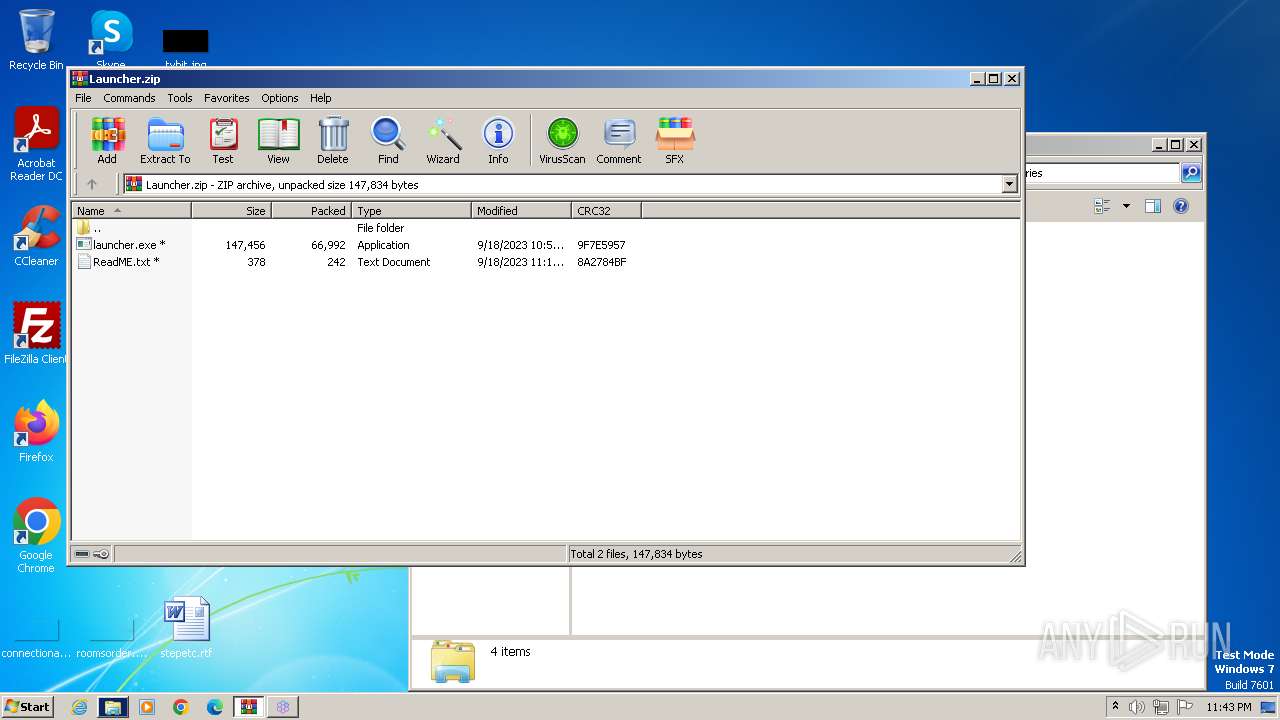Sort by the Modified column header
Viewport: 1280px width, 720px height.
pyautogui.click(x=521, y=211)
